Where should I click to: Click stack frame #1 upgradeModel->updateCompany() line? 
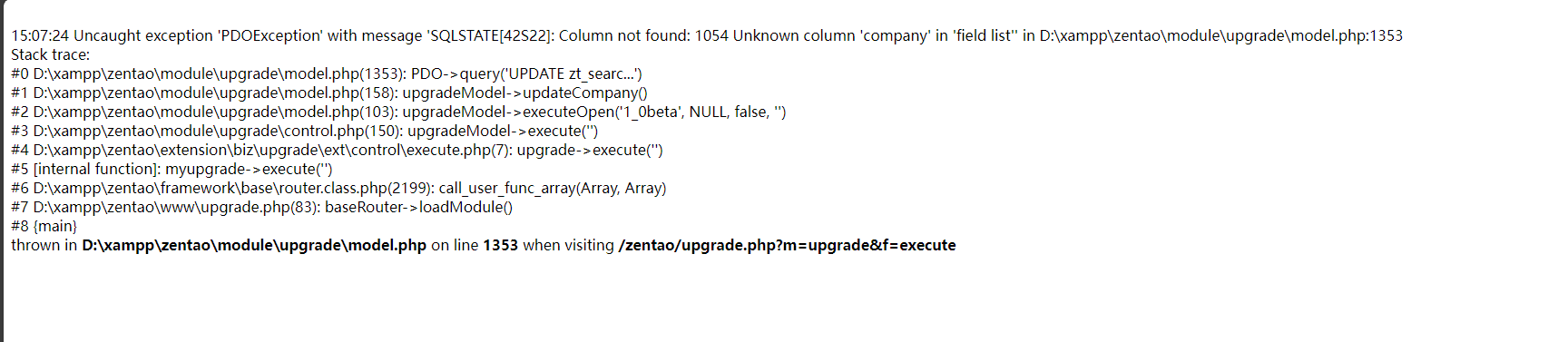[329, 93]
